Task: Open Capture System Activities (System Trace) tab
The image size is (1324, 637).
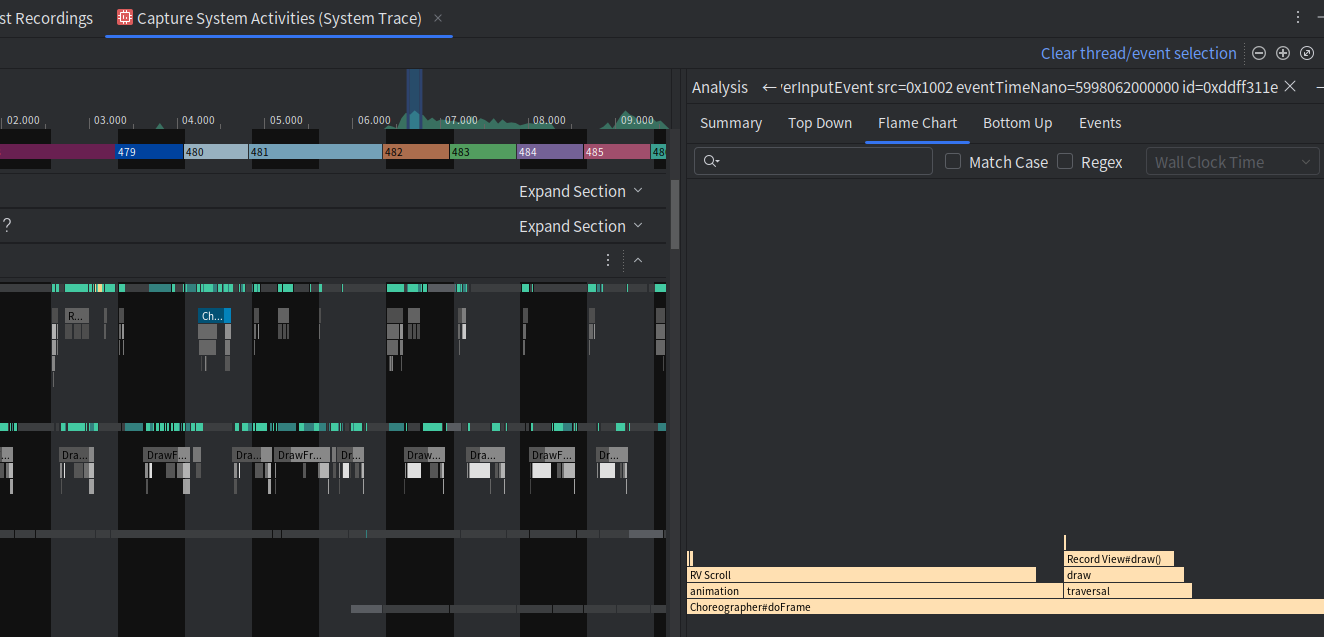Action: pyautogui.click(x=279, y=18)
